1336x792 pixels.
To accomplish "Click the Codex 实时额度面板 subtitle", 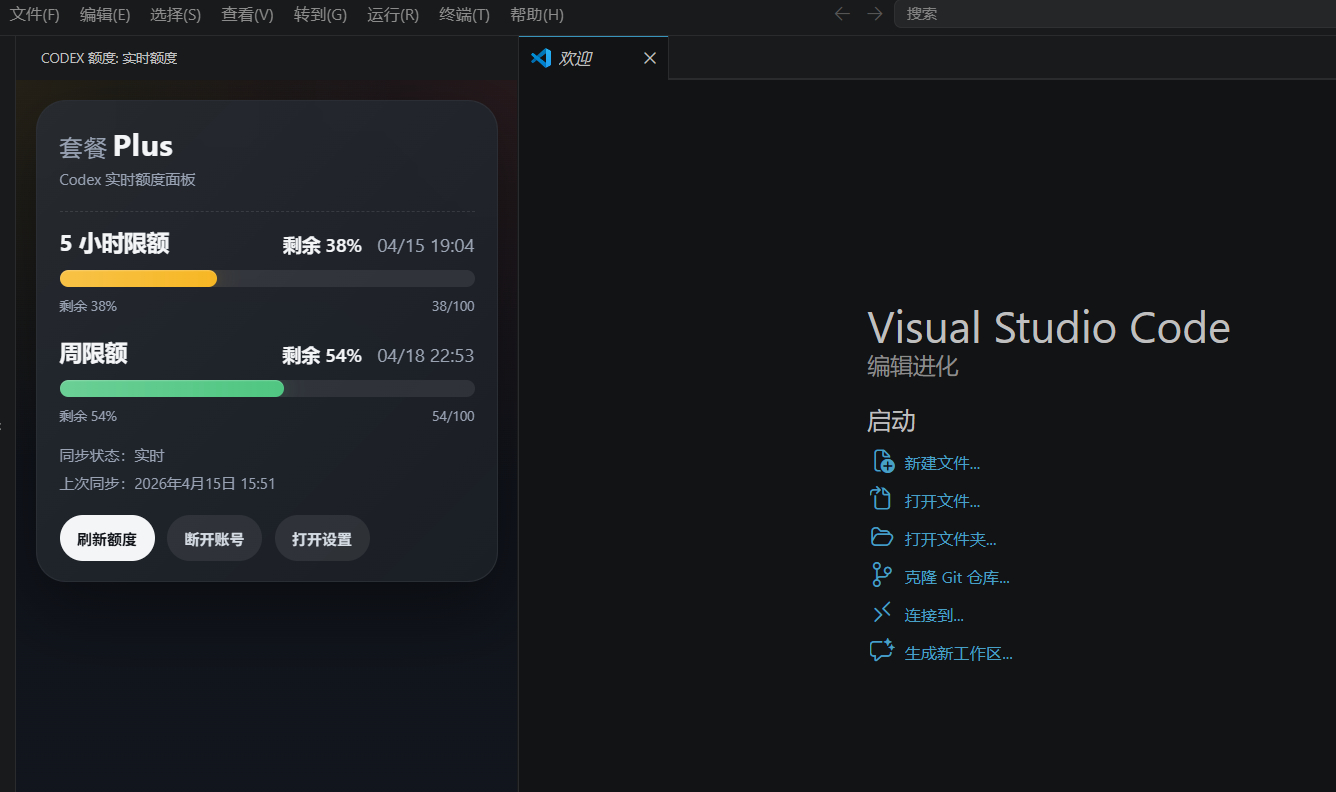I will point(128,180).
